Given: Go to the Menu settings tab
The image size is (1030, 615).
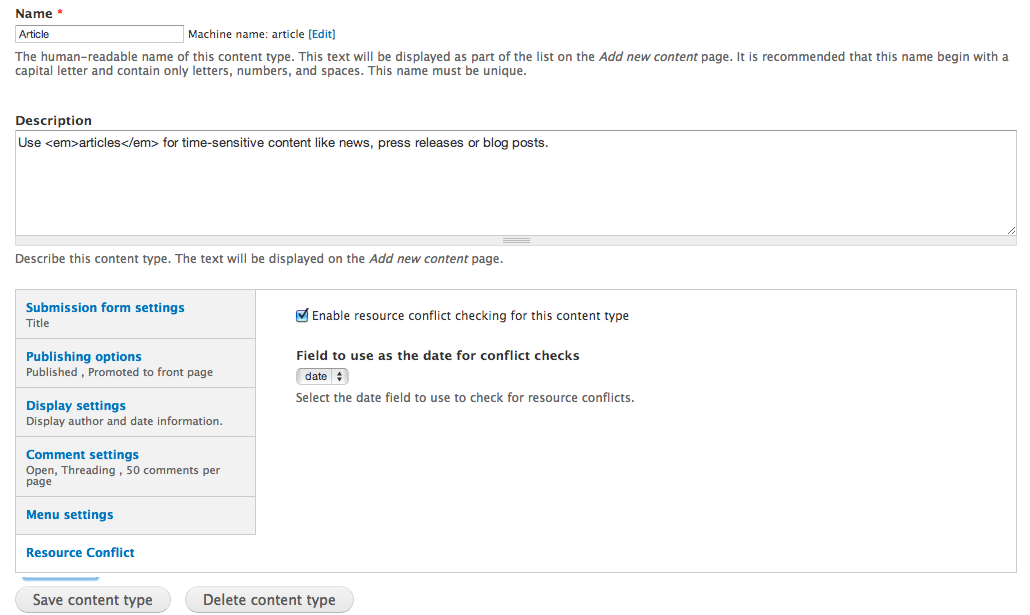Looking at the screenshot, I should click(70, 515).
